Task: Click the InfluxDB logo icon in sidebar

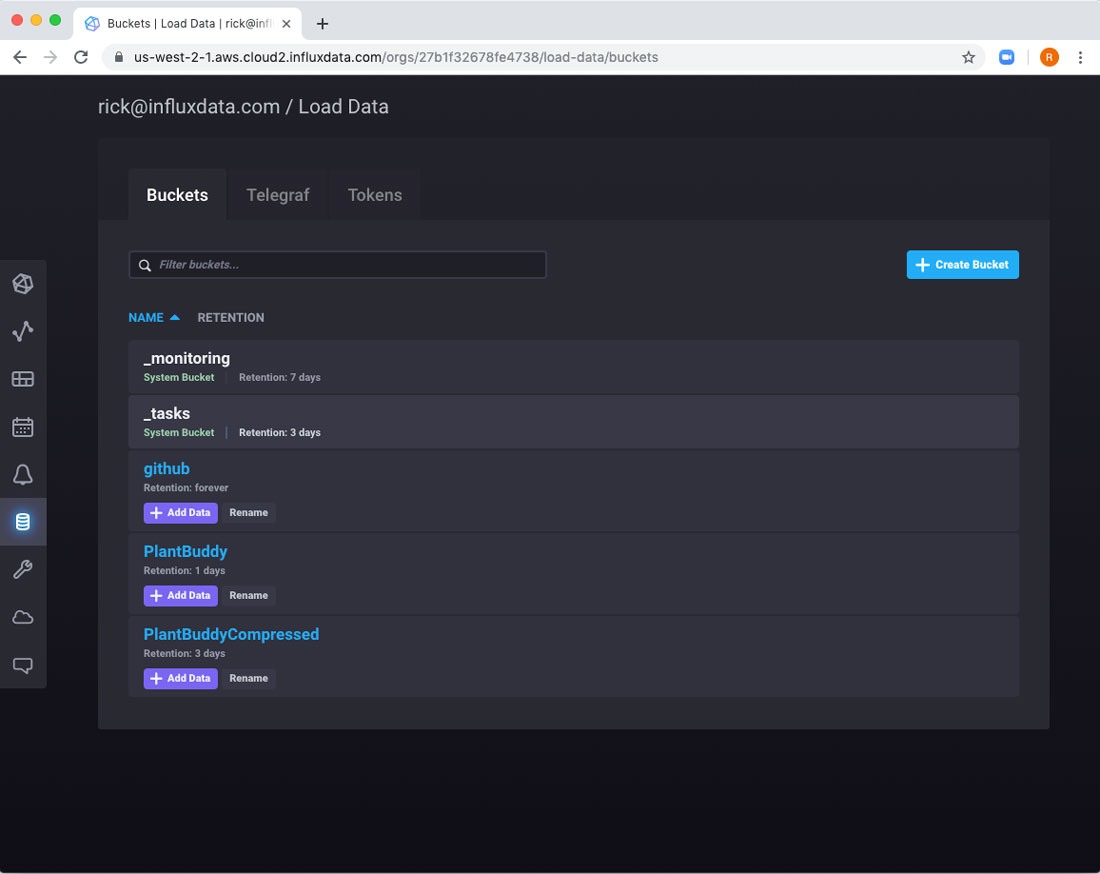Action: coord(23,284)
